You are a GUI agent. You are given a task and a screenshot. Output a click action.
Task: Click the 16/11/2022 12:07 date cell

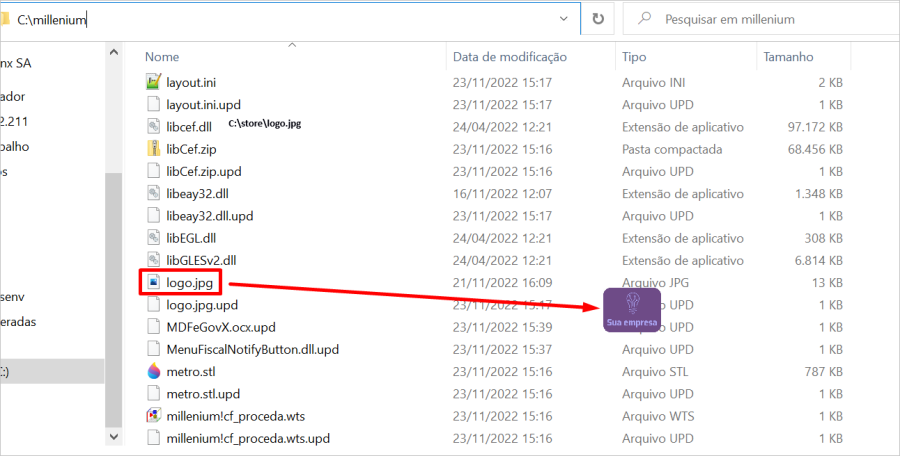(502, 194)
